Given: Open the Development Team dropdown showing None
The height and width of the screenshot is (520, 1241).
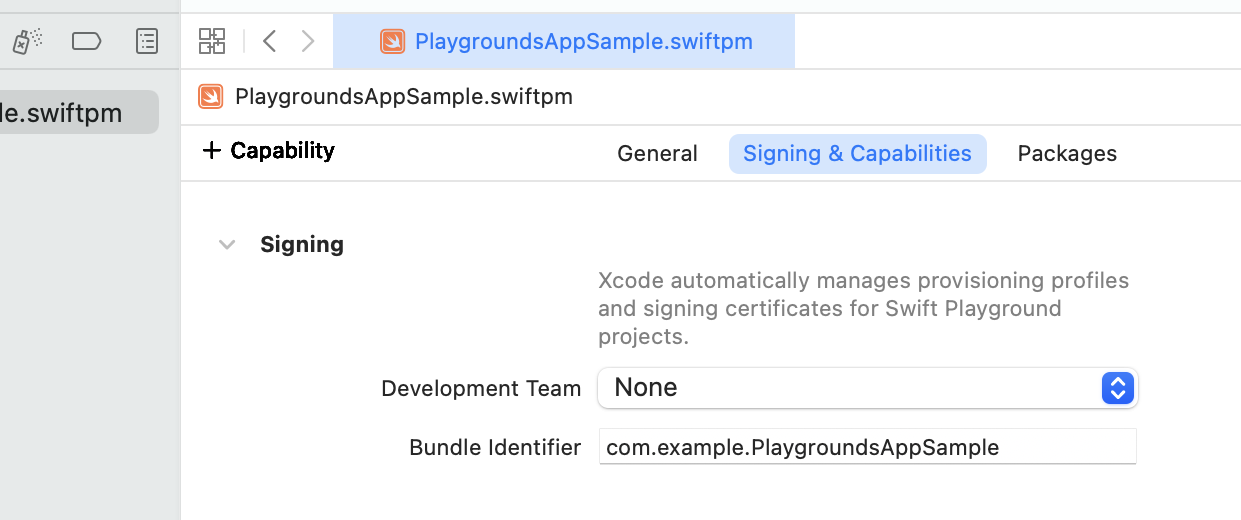Looking at the screenshot, I should coord(850,388).
